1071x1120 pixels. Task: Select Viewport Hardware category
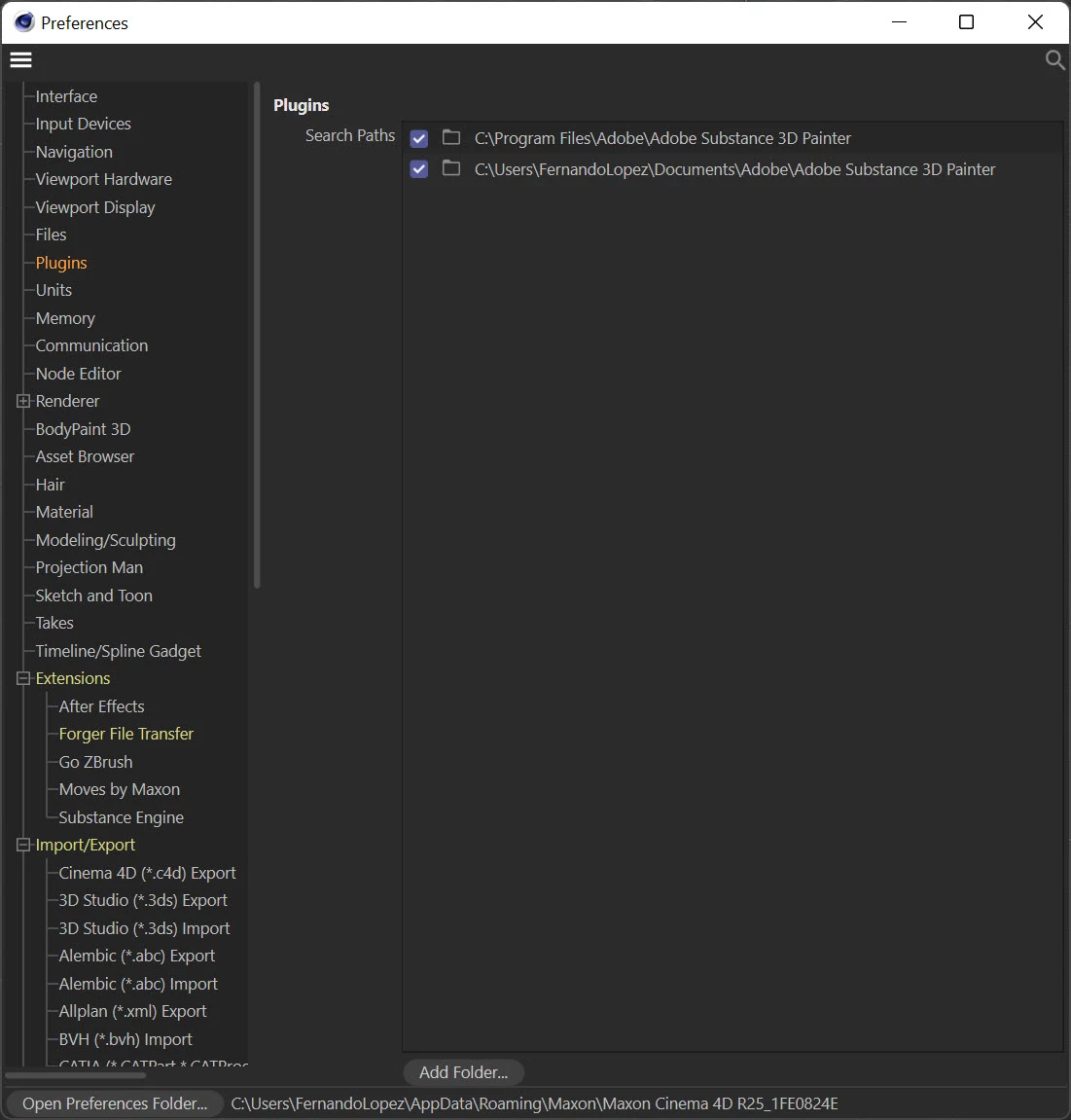tap(103, 179)
